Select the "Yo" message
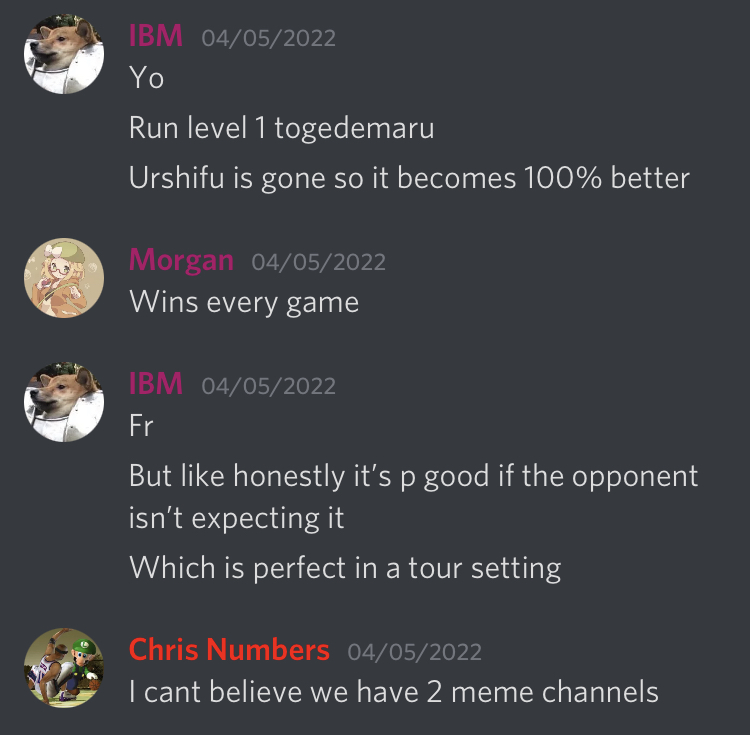Viewport: 750px width, 735px height. [x=146, y=77]
